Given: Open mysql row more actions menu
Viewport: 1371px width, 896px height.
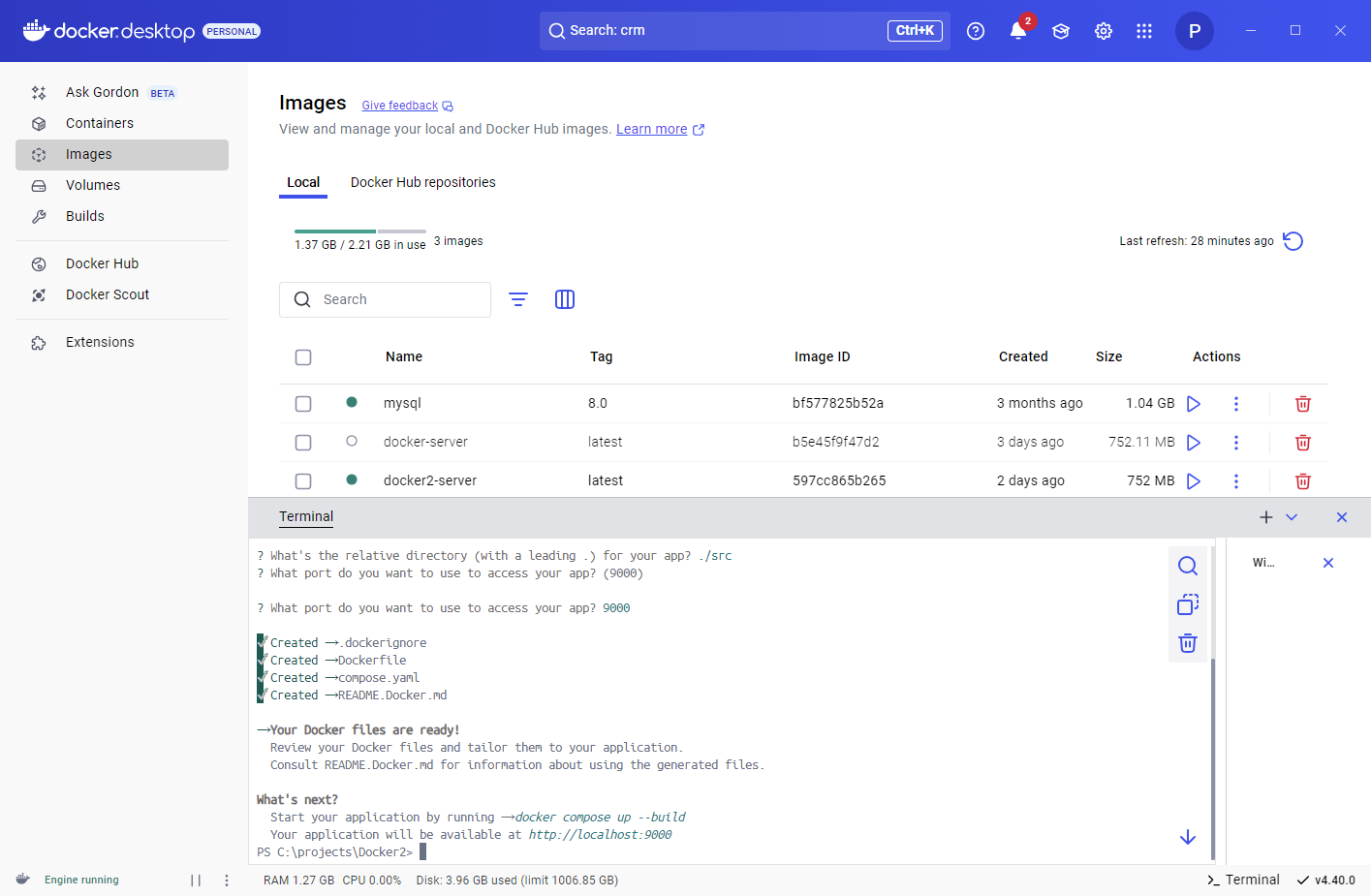Looking at the screenshot, I should tap(1236, 404).
